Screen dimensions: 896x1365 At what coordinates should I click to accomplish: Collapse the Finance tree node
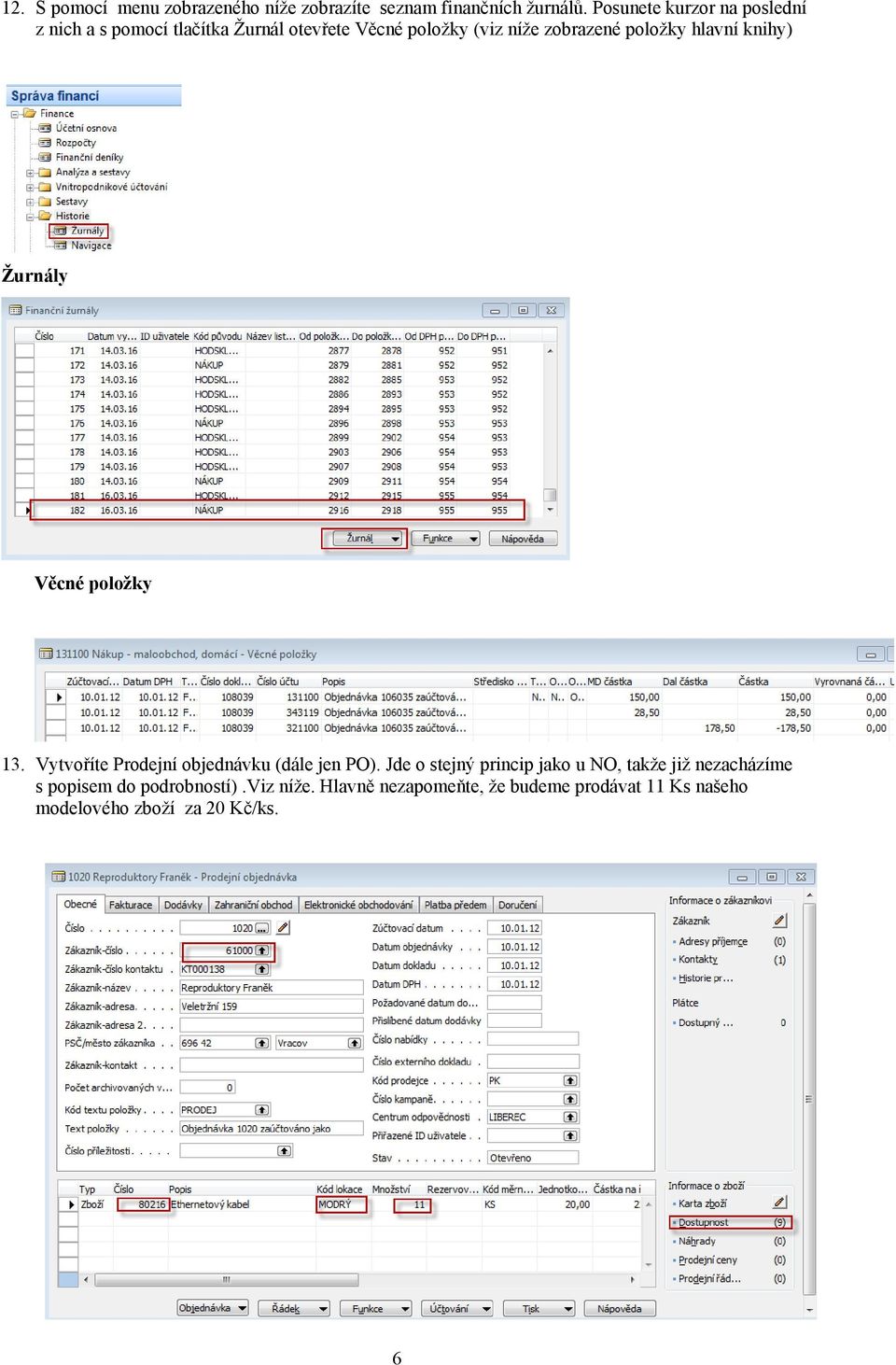[15, 114]
